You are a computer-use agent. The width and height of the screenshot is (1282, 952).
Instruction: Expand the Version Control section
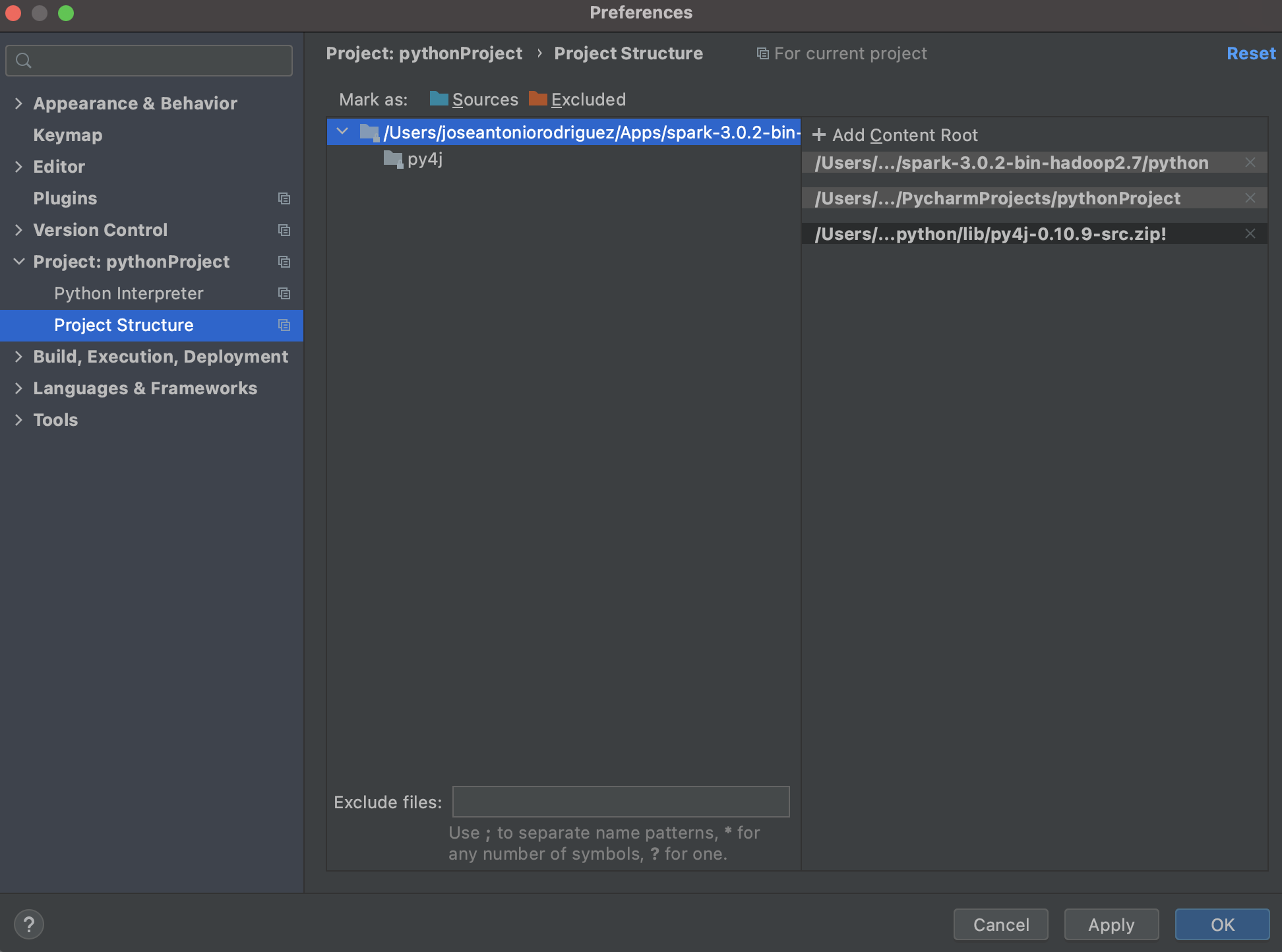pos(18,230)
